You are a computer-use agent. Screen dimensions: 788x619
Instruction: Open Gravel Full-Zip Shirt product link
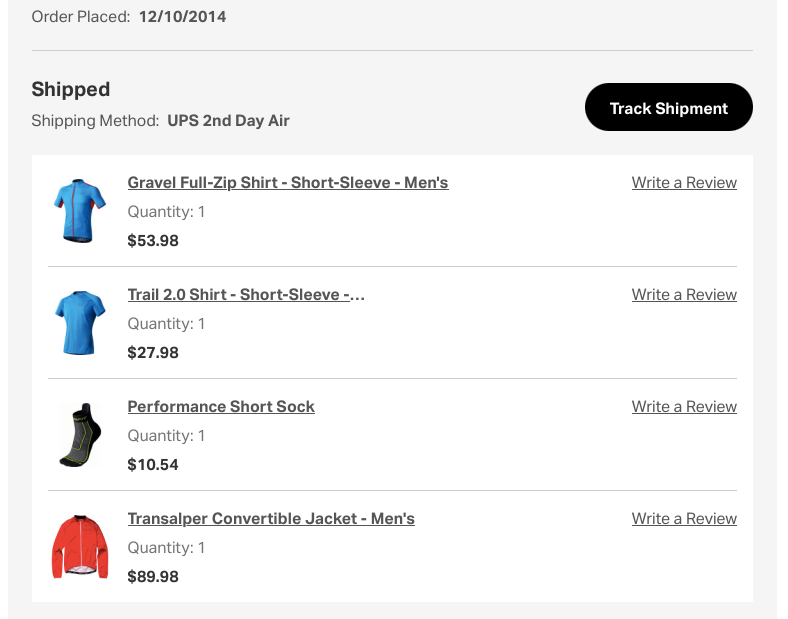tap(288, 183)
